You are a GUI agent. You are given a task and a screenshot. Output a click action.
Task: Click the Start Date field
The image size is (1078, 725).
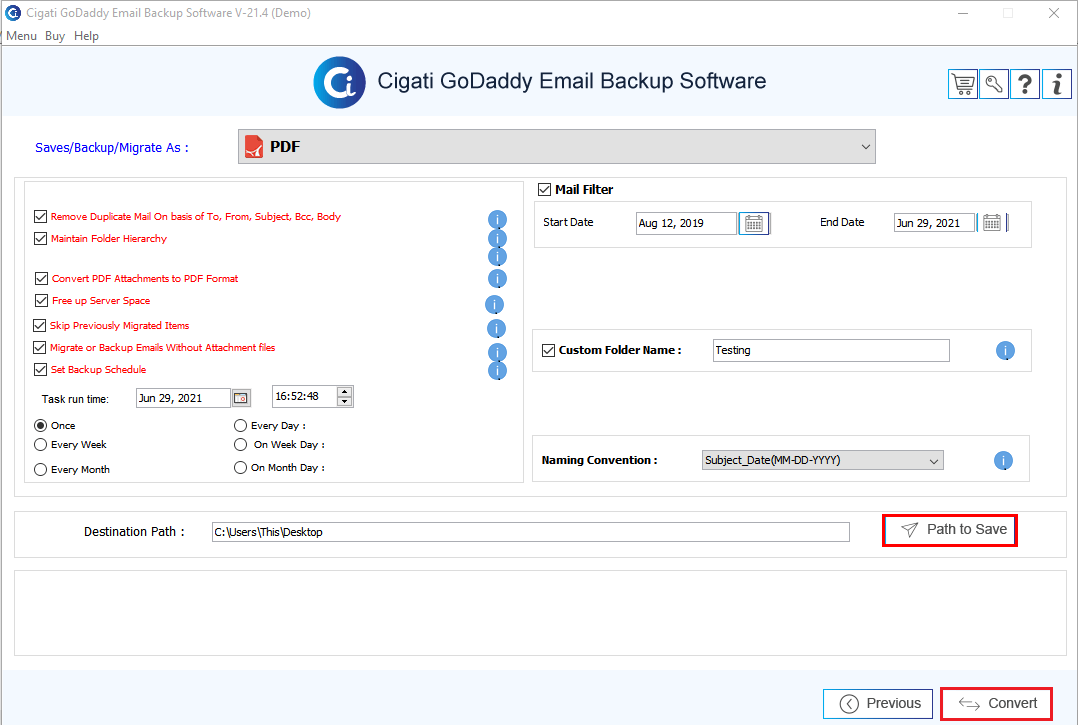coord(686,223)
